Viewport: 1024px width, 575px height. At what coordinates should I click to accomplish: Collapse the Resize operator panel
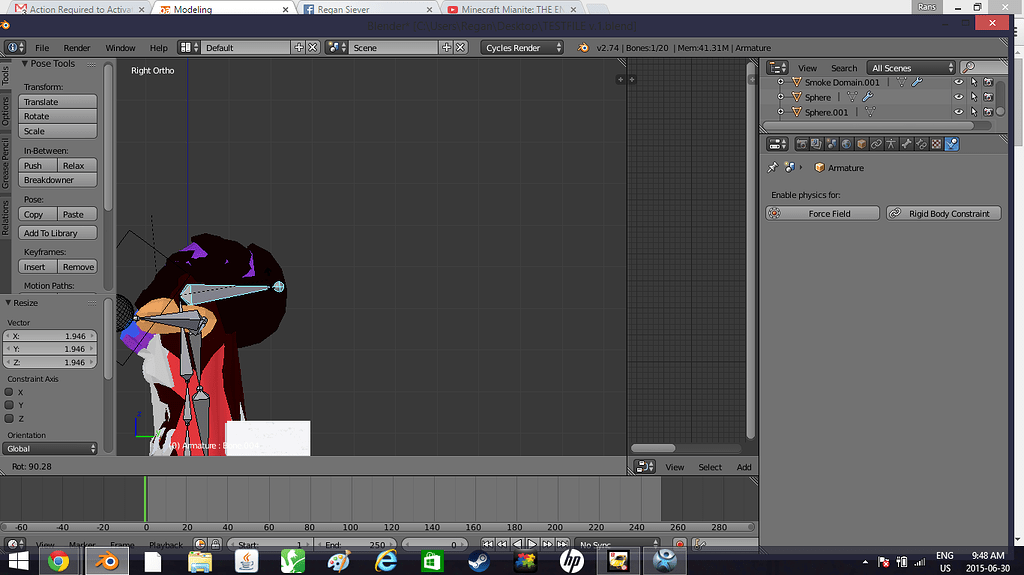pyautogui.click(x=8, y=303)
